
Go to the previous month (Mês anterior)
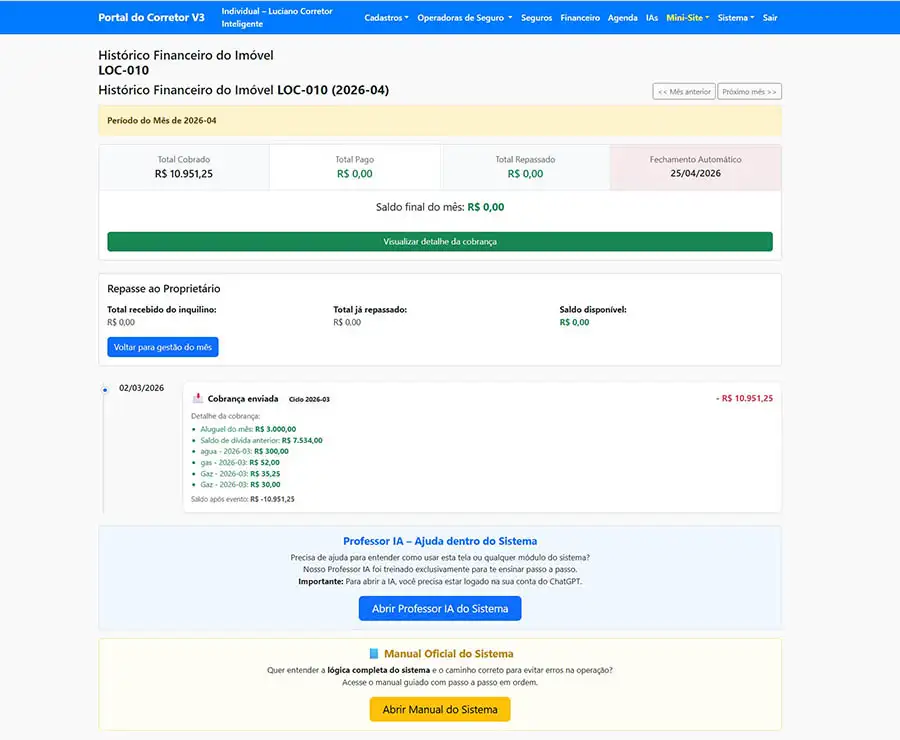click(684, 92)
